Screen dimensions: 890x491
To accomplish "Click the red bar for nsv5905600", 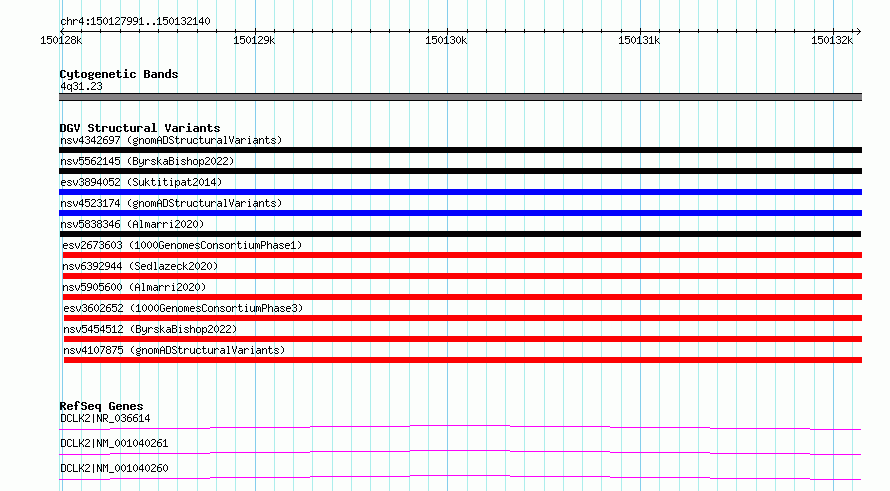I will click(x=462, y=297).
